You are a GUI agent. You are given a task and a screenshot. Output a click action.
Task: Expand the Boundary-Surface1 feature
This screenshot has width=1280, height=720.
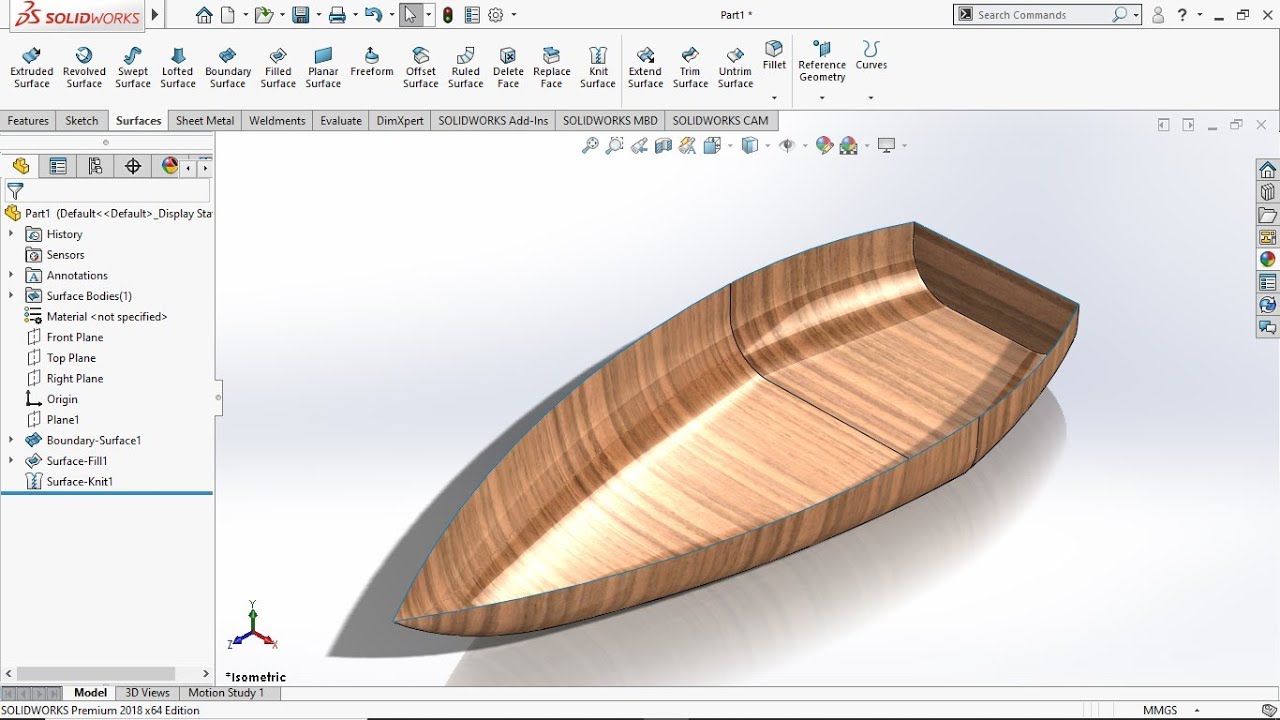click(11, 440)
